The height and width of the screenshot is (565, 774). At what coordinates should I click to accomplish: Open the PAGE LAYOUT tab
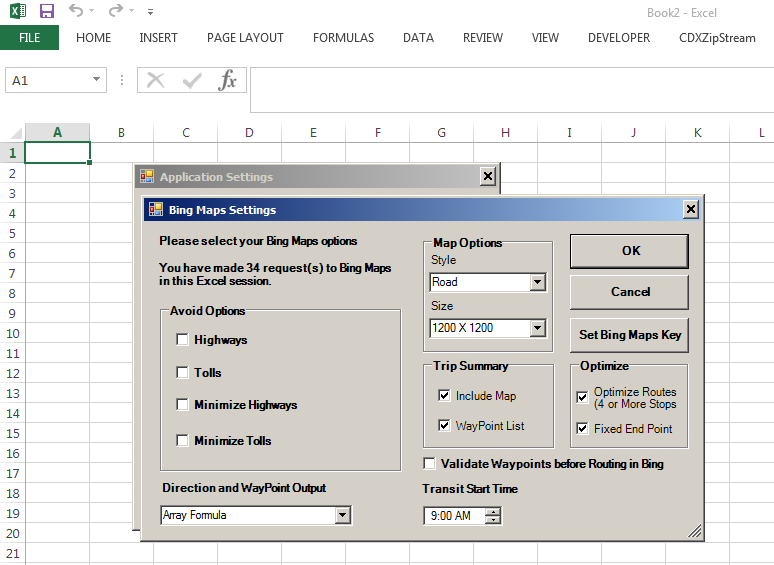click(245, 38)
